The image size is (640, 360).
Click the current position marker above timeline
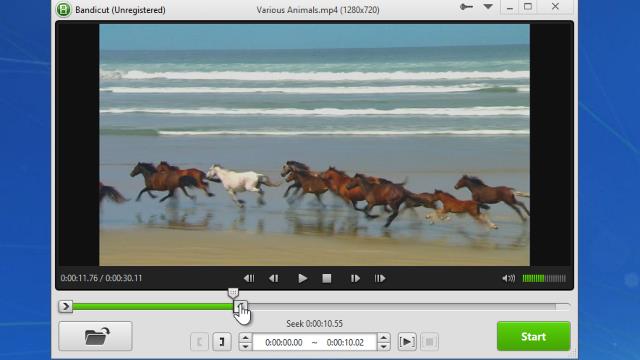click(233, 292)
